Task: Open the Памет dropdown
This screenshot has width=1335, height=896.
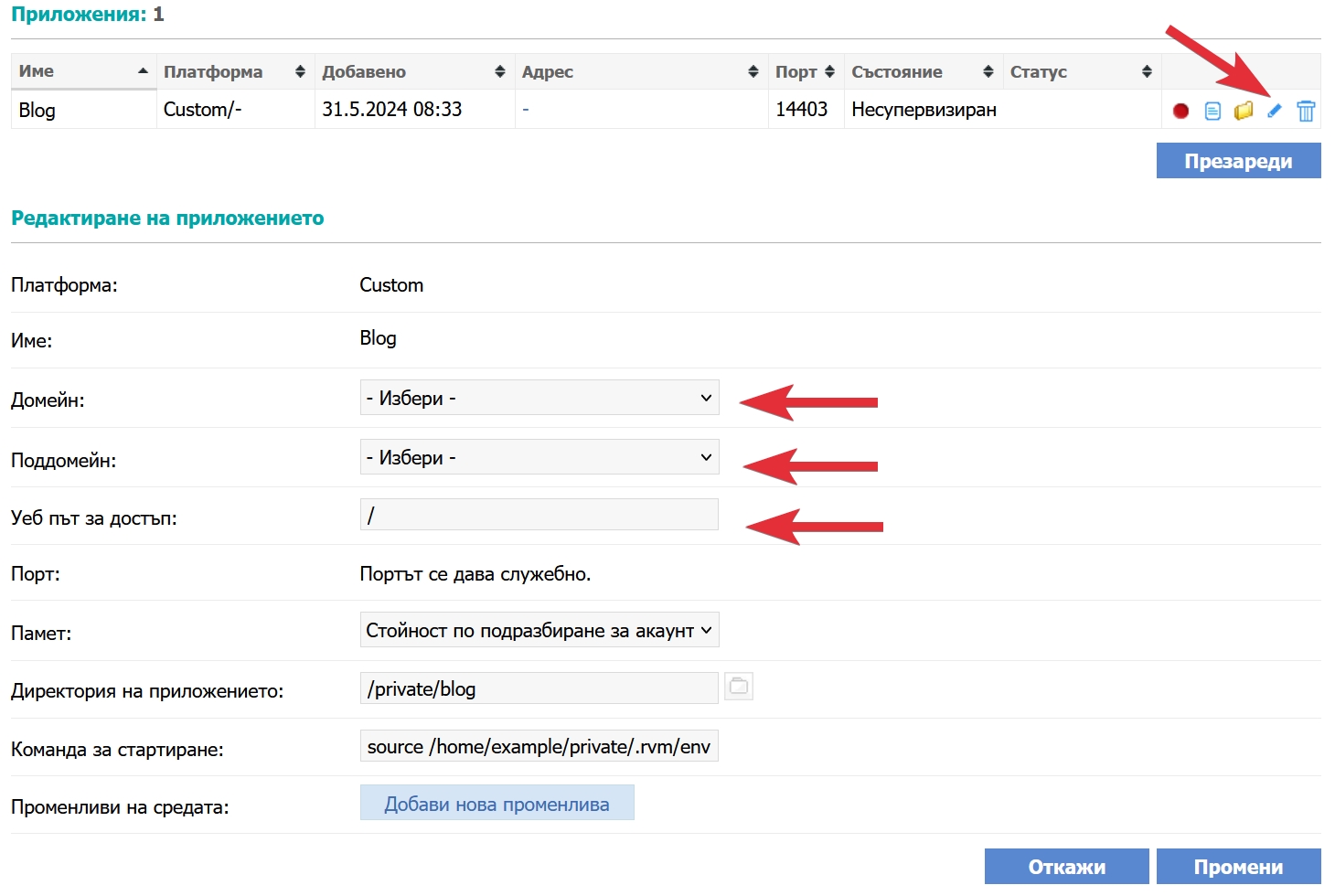Action: pos(539,630)
